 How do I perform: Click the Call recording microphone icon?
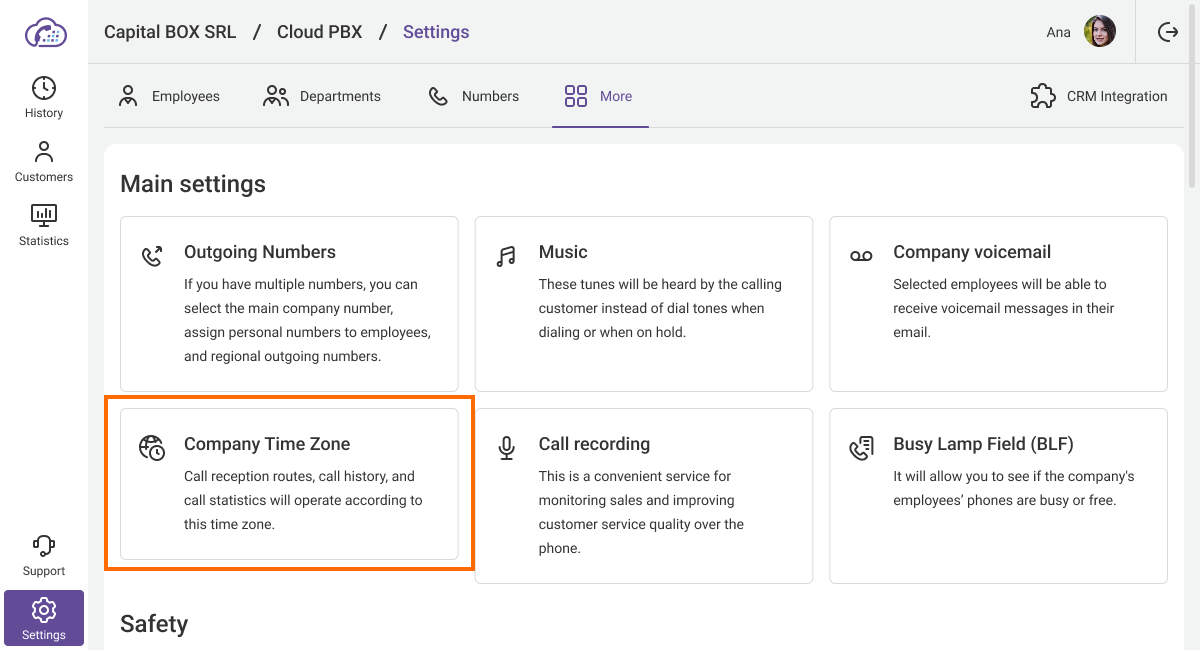(x=507, y=448)
